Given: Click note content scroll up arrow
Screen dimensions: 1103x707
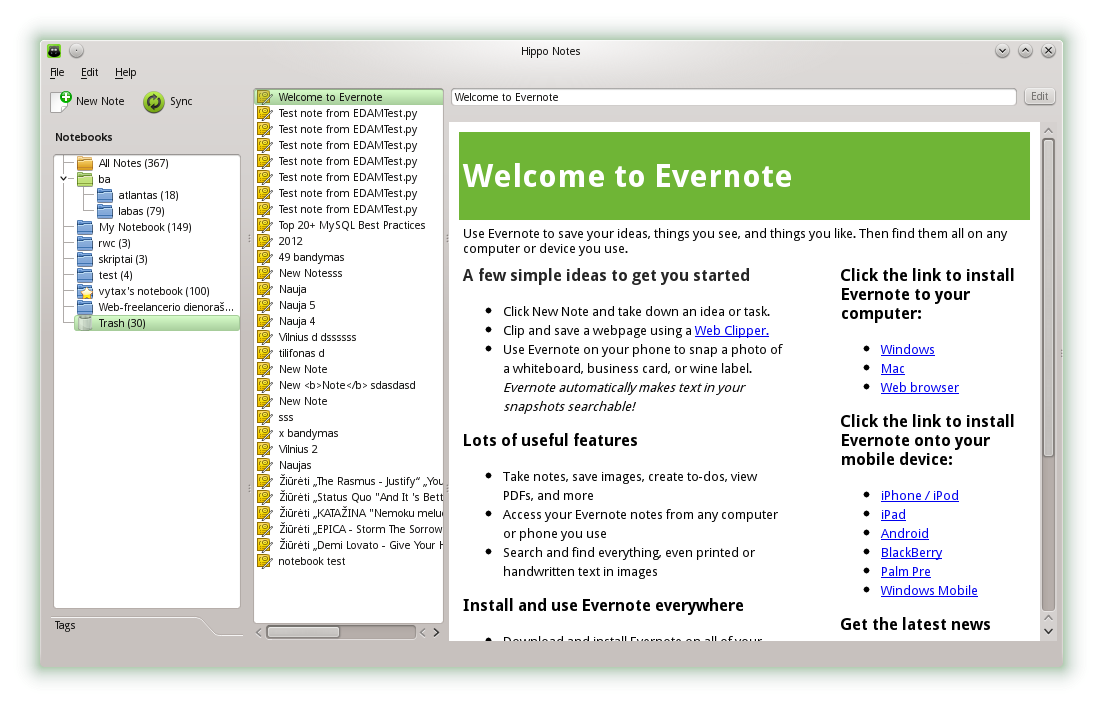Looking at the screenshot, I should [x=1048, y=131].
